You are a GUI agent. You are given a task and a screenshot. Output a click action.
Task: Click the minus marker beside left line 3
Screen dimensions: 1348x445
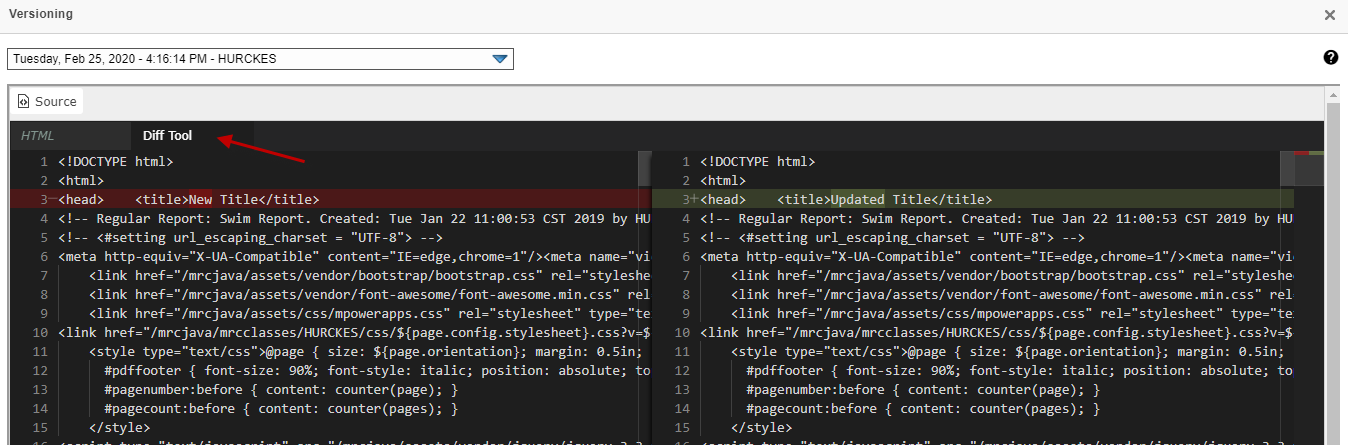tap(53, 200)
